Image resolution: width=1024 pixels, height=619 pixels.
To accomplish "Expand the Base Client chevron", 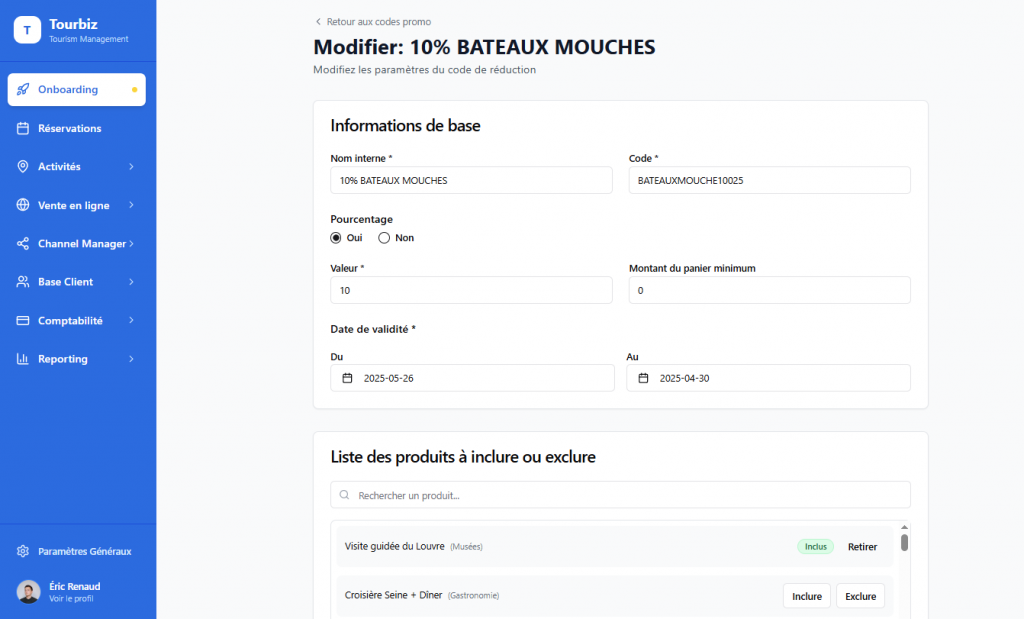I will tap(131, 282).
